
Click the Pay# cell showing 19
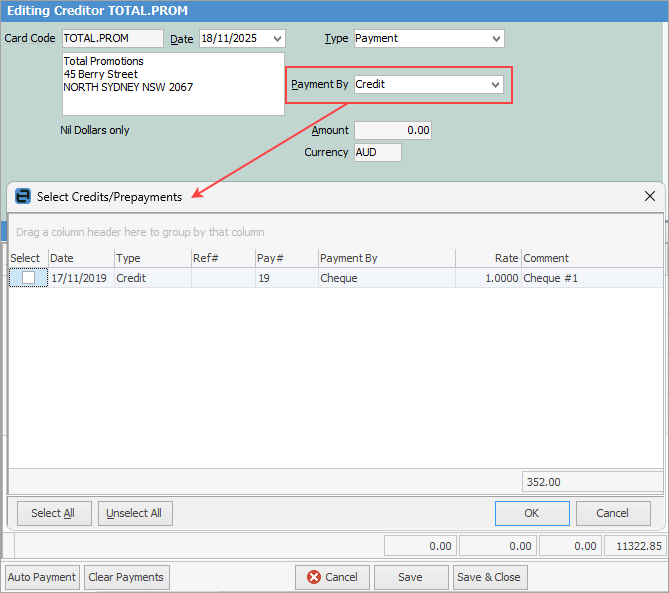(x=287, y=278)
